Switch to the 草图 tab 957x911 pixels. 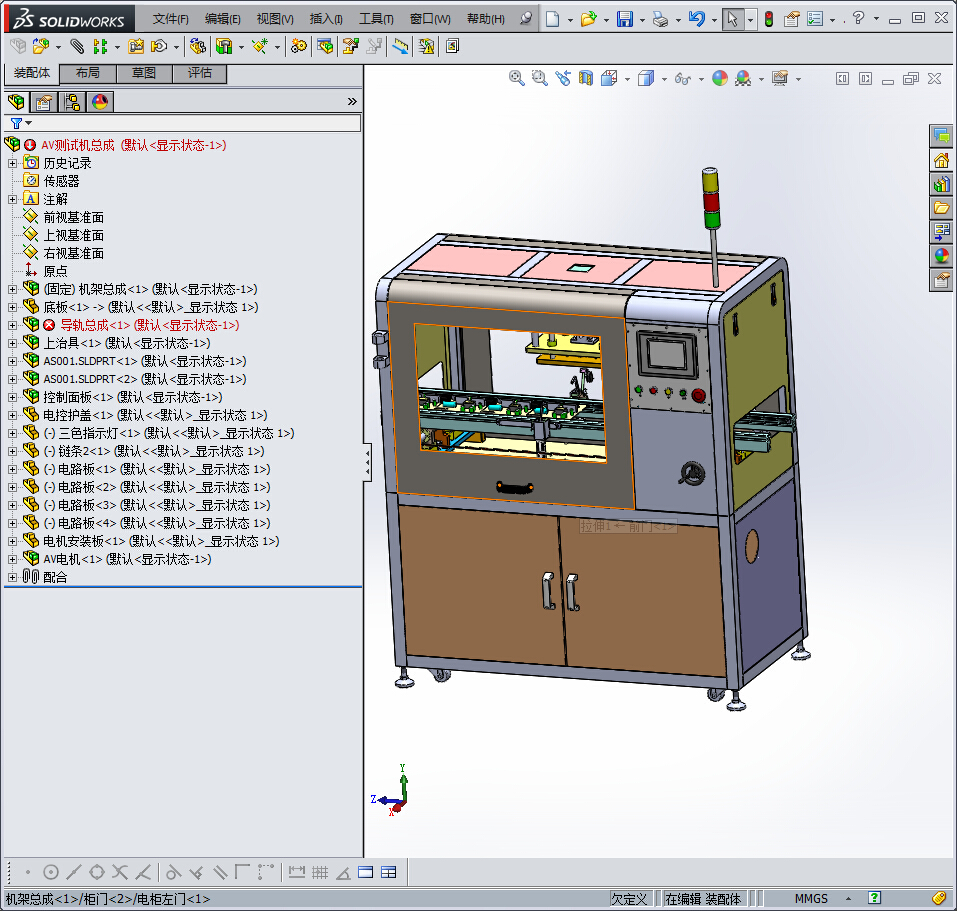coord(144,73)
